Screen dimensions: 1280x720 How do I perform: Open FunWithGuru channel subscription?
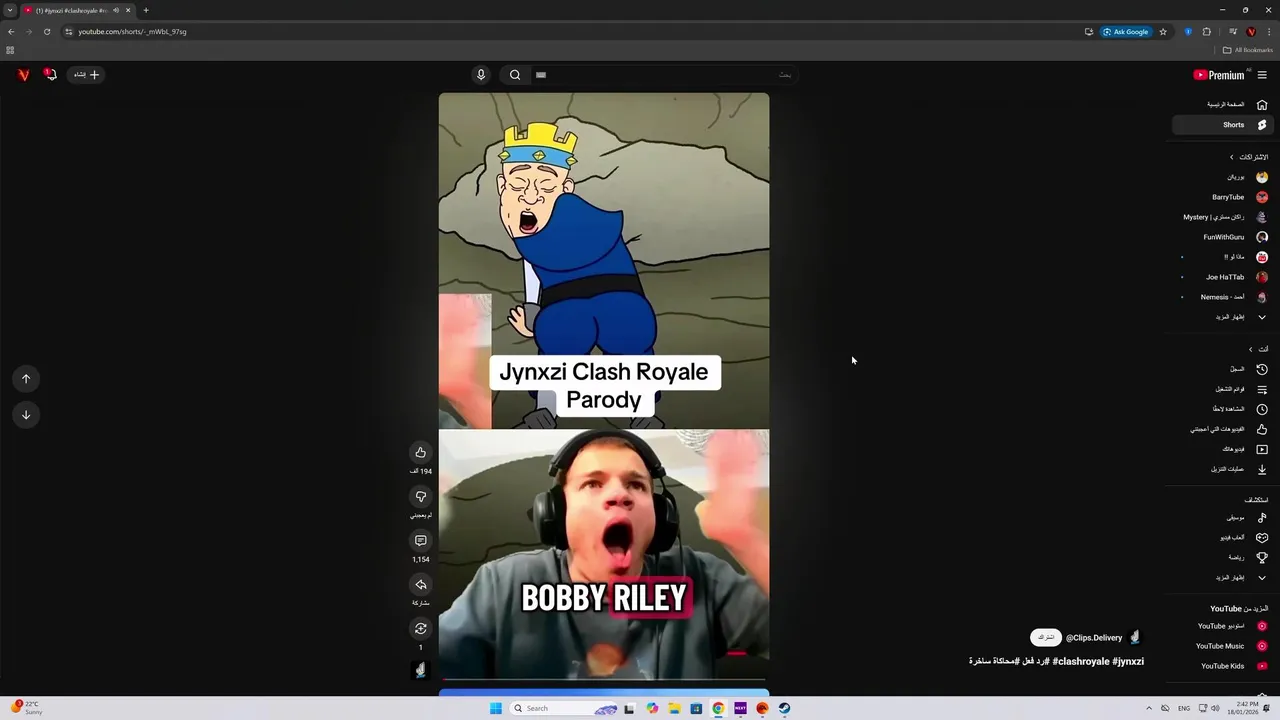tap(1222, 237)
